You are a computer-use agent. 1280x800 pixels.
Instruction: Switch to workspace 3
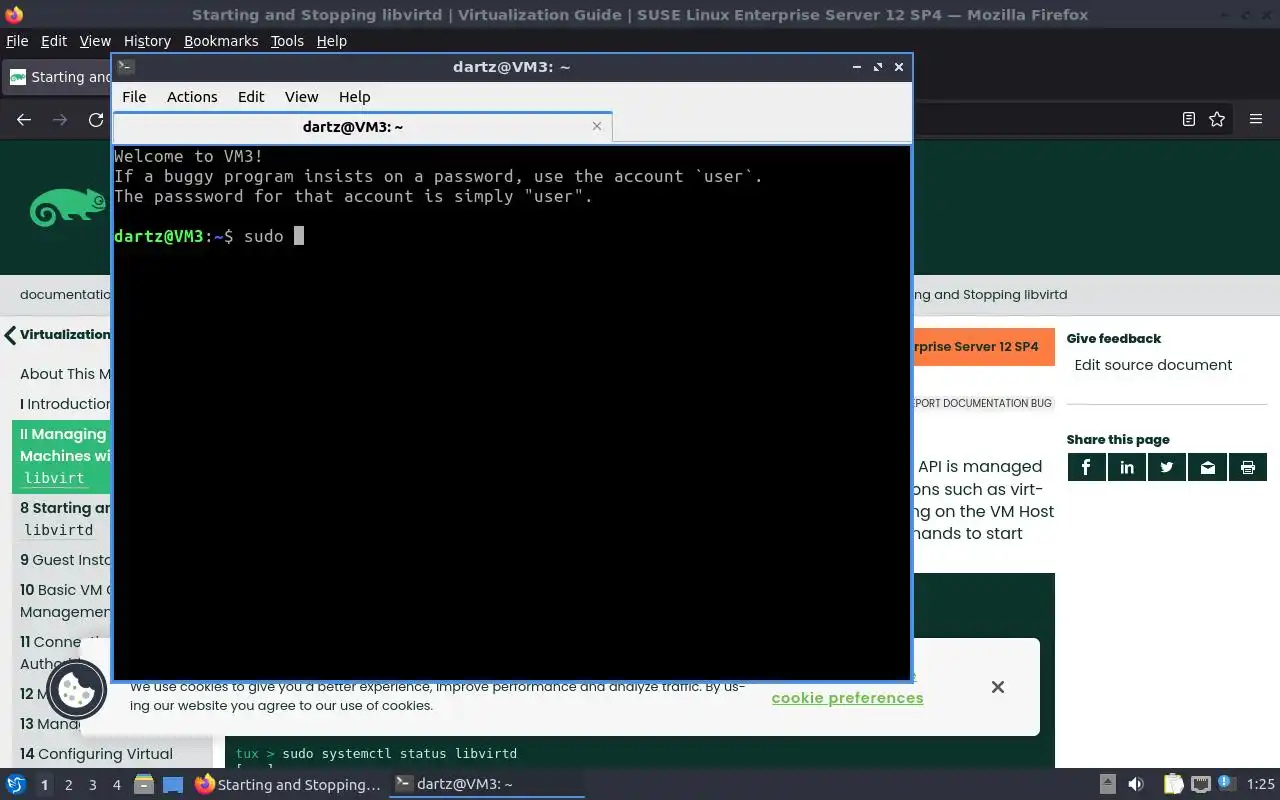[92, 785]
